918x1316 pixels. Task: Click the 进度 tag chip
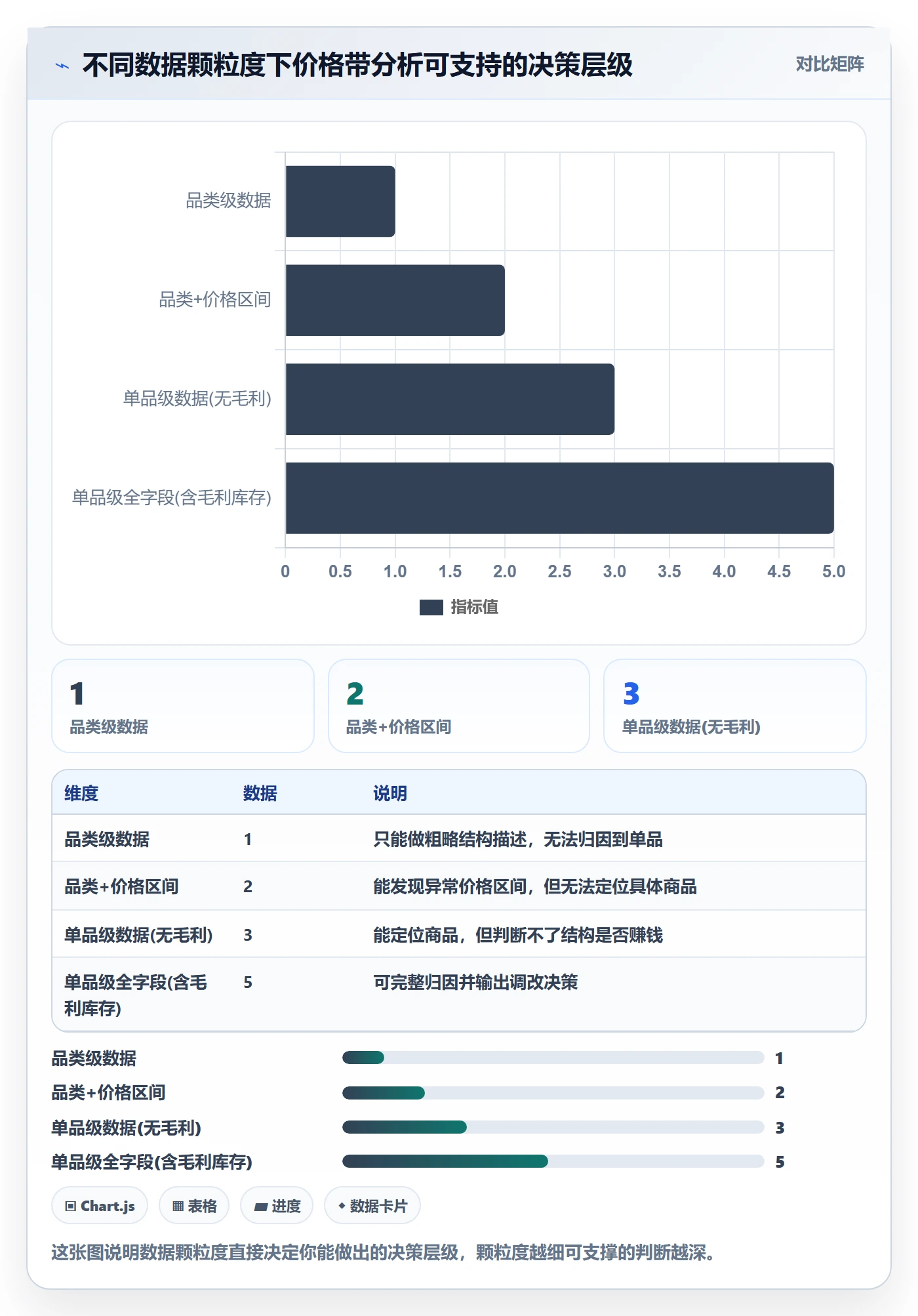277,1206
